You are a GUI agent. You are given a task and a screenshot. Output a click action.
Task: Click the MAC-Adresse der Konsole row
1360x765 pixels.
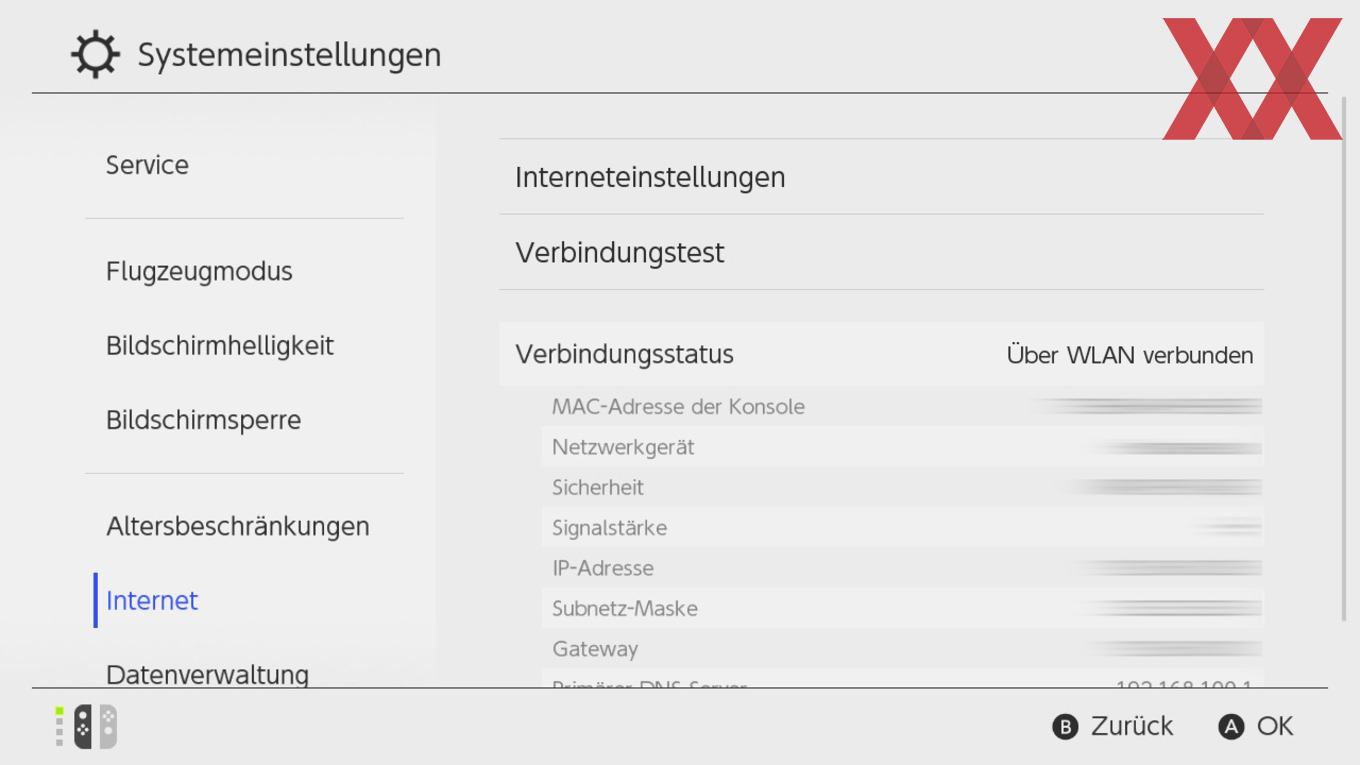[x=903, y=406]
